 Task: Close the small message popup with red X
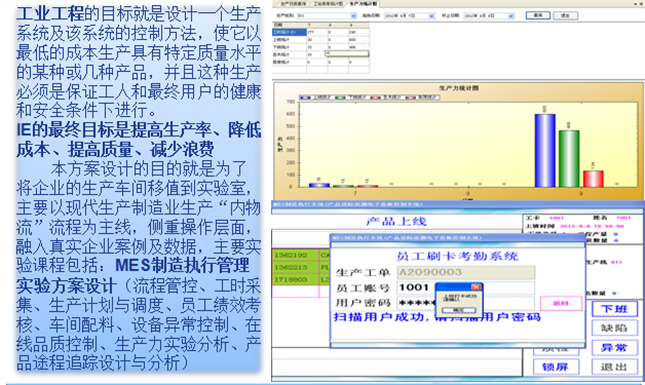coord(476,287)
